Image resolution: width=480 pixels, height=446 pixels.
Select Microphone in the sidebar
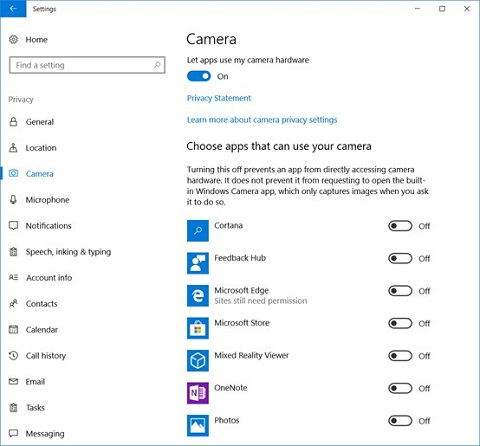[48, 200]
